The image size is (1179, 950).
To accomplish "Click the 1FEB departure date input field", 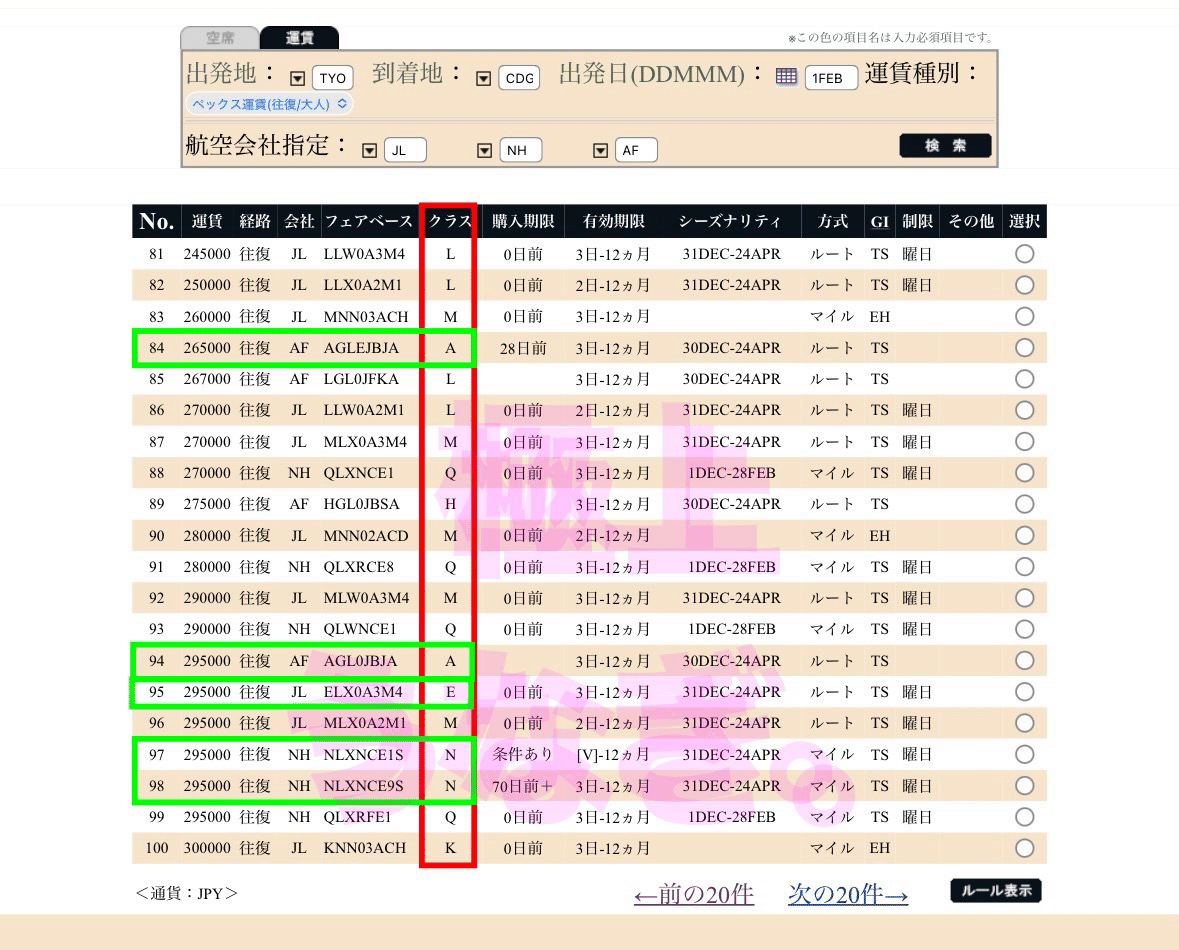I will pos(832,76).
